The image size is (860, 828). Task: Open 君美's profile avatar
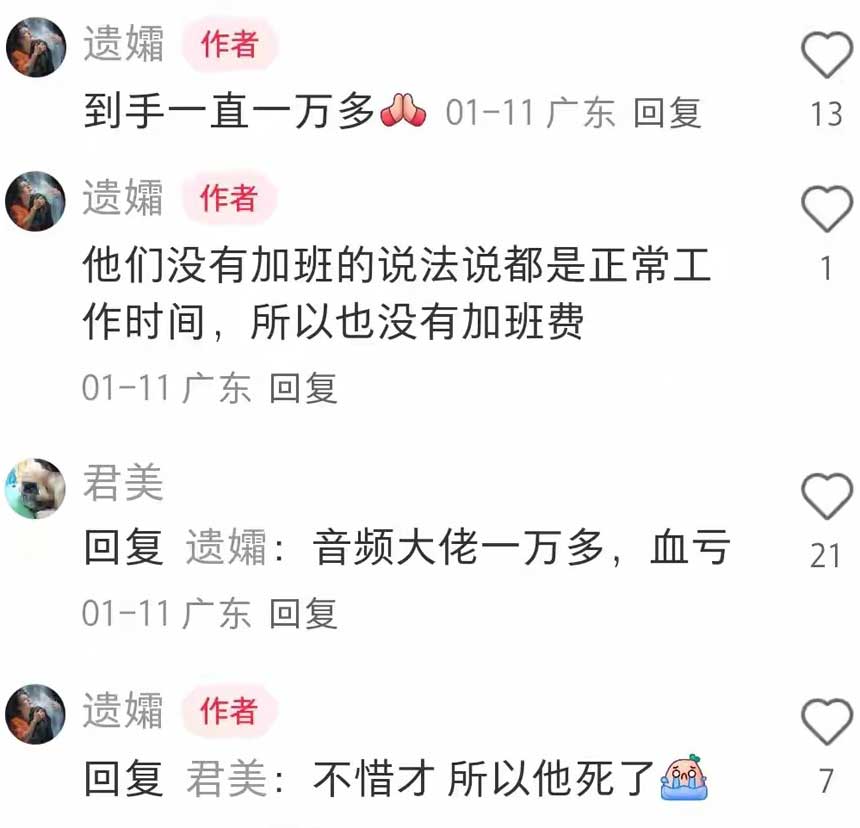coord(36,489)
